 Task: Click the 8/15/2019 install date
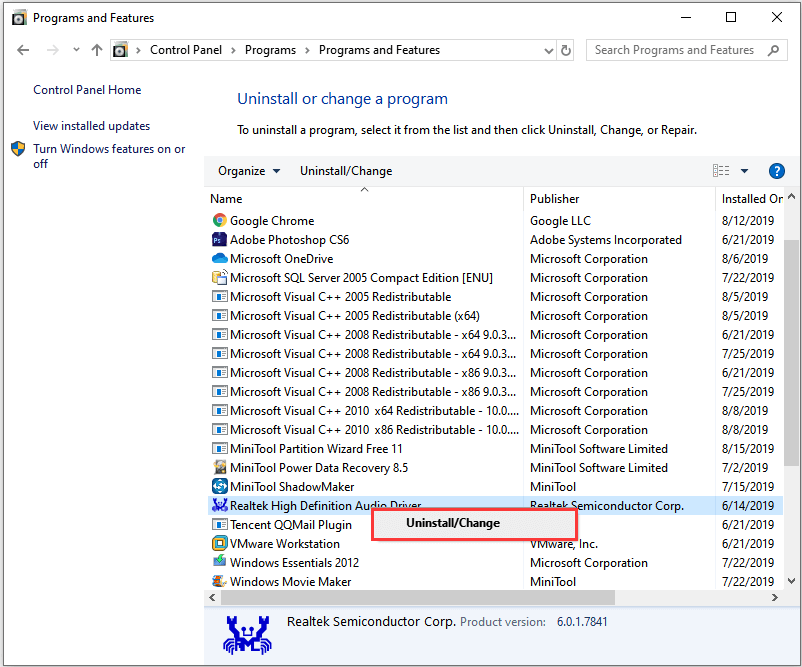(x=748, y=449)
